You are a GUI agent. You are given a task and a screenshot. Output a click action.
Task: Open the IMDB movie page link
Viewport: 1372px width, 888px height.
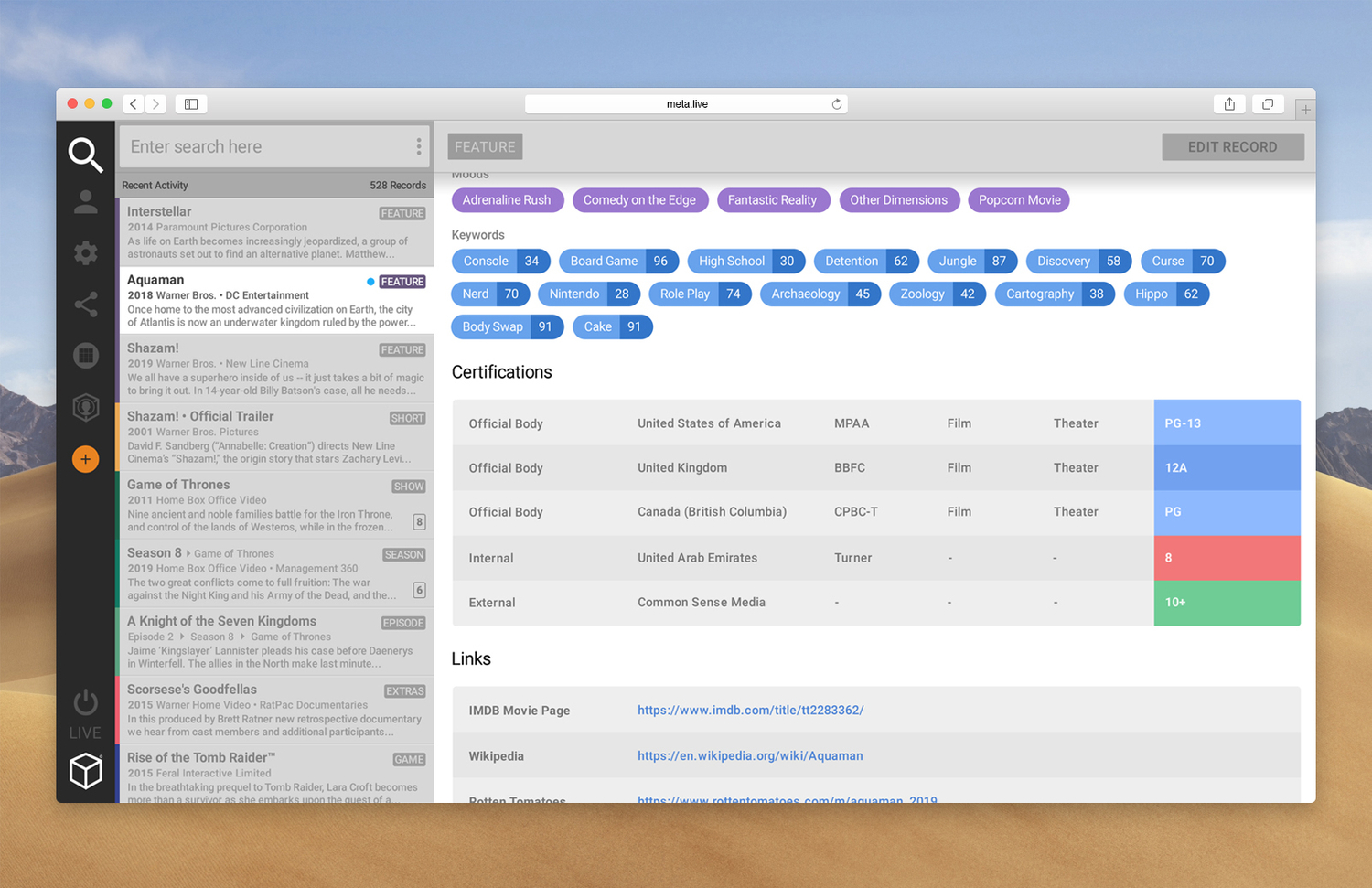(x=750, y=710)
